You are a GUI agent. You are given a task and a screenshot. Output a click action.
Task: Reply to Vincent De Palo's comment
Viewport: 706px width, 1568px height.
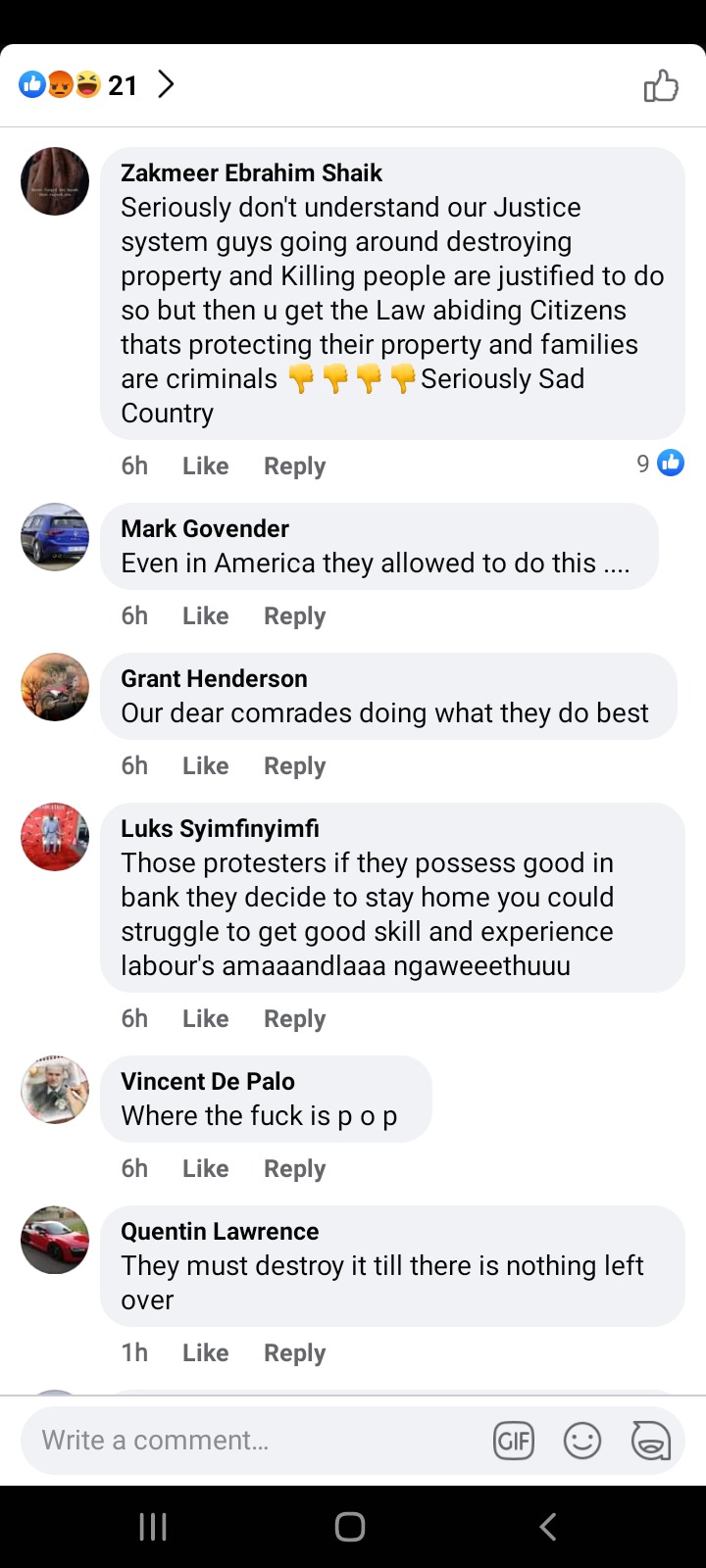(x=294, y=1168)
